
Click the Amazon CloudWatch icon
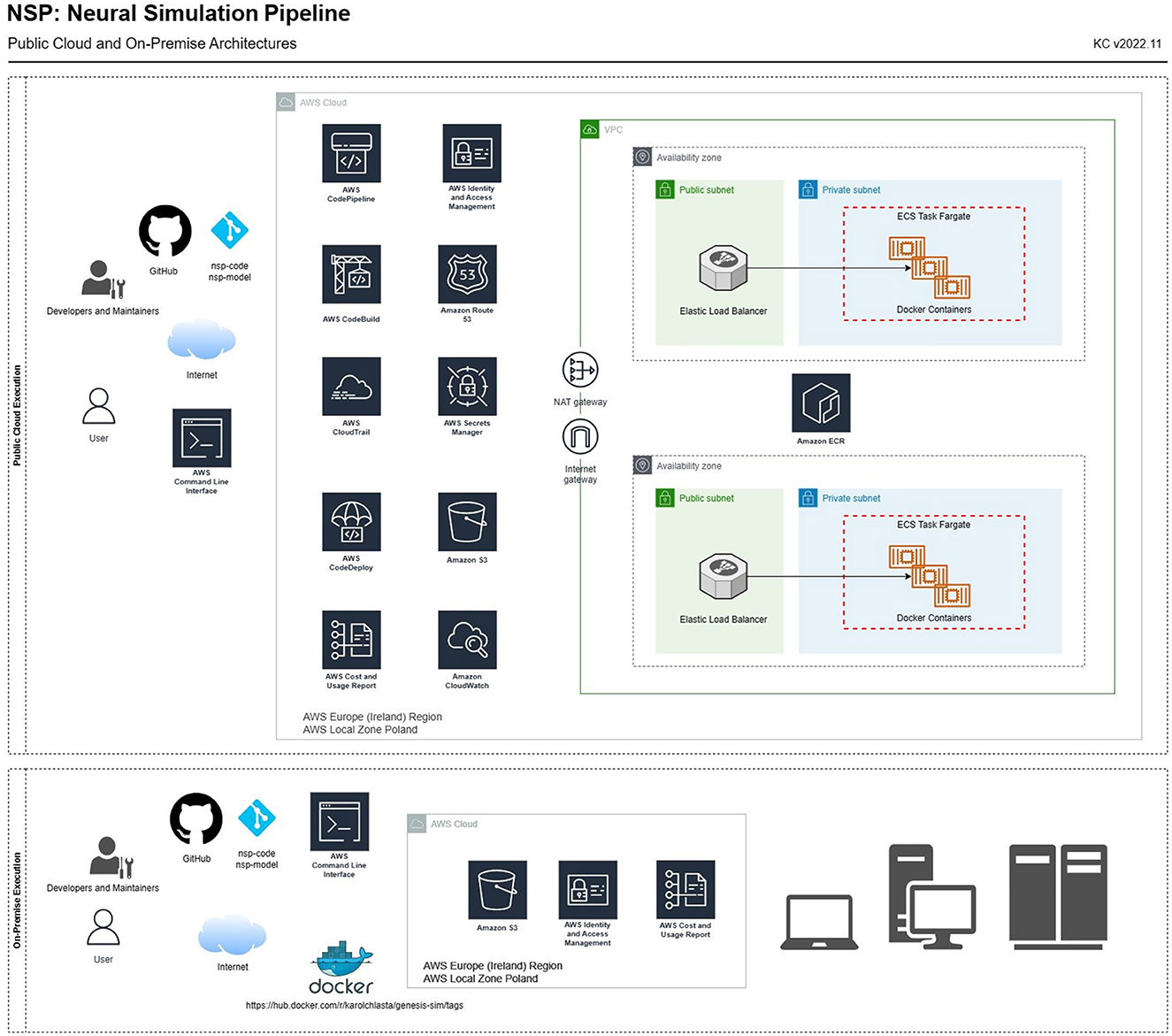[467, 640]
